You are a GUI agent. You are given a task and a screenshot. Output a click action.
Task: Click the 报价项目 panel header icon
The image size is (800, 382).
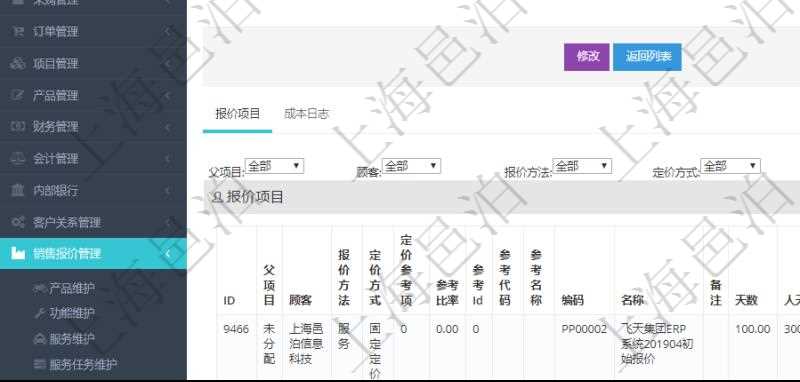[217, 197]
